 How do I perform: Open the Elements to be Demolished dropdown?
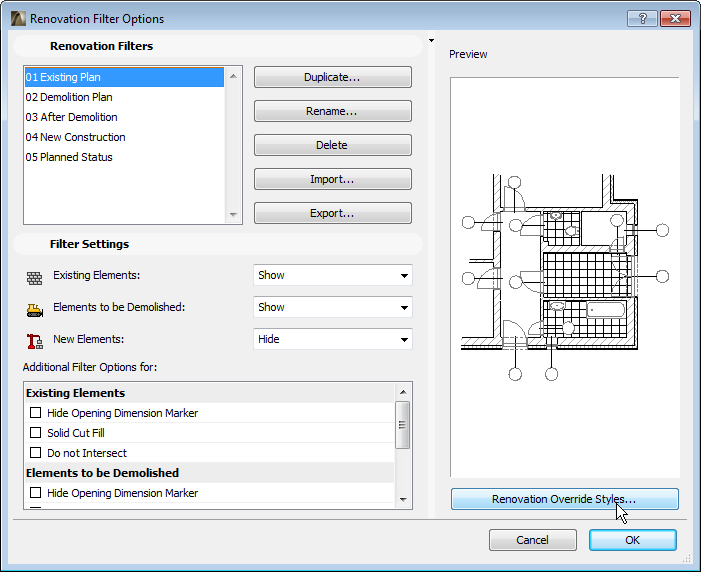333,307
